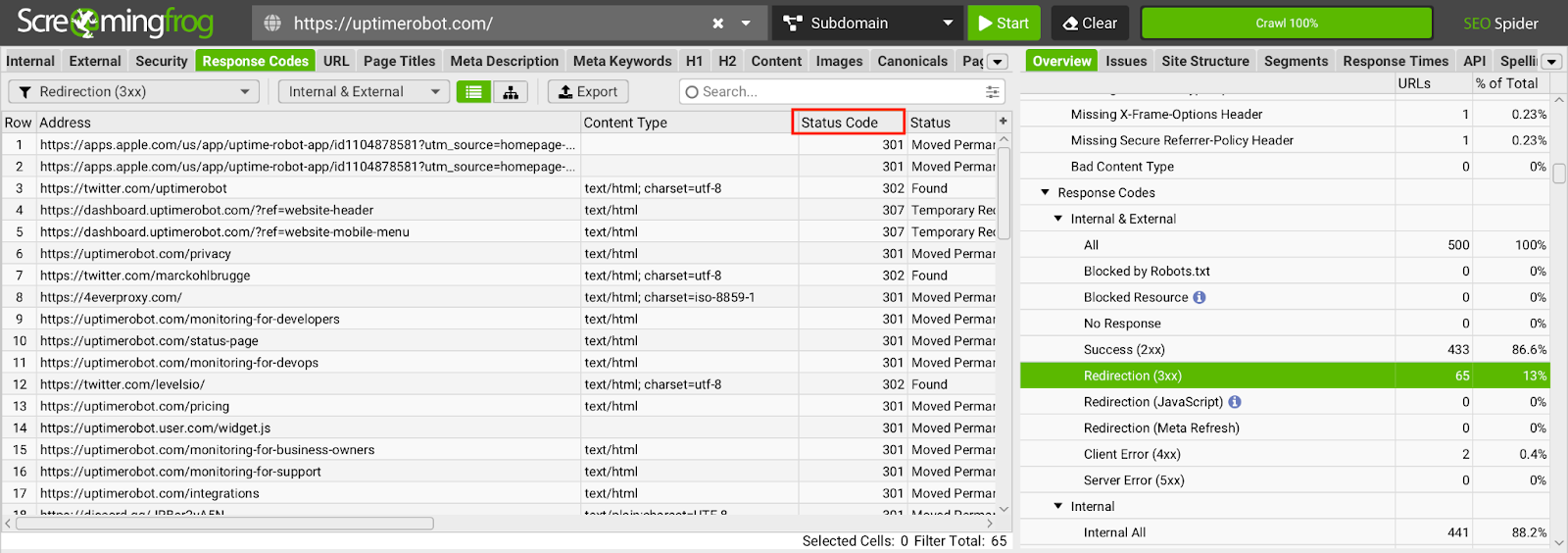Open the Response Times tab

1396,61
